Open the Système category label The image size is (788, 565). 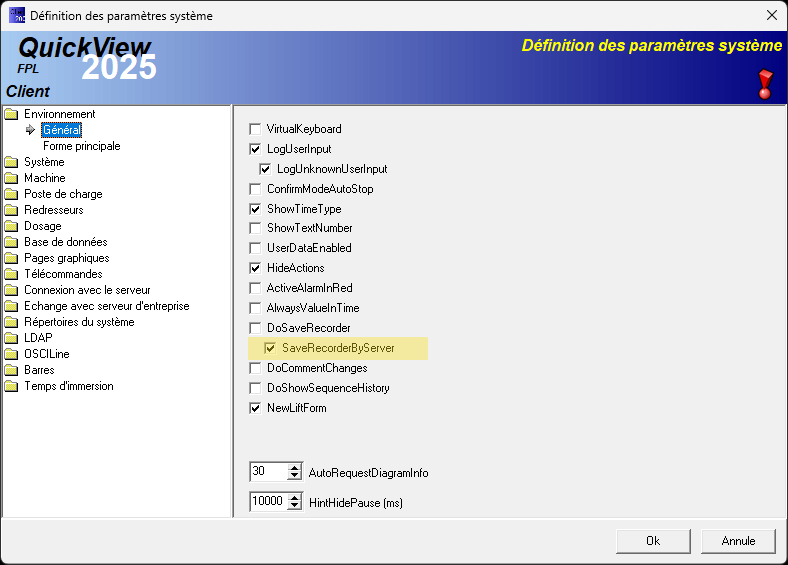tap(44, 162)
